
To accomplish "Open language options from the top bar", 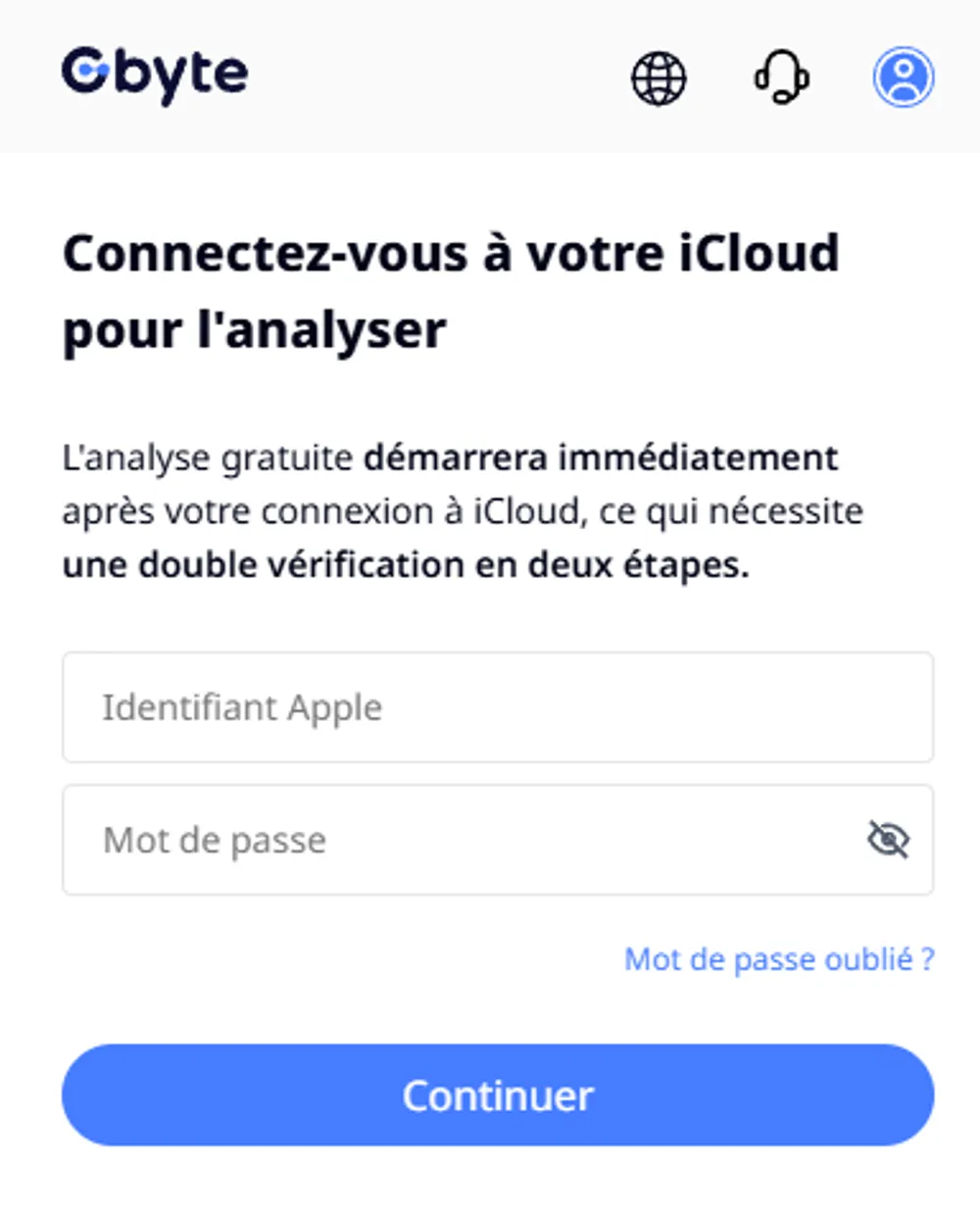I will [x=659, y=79].
